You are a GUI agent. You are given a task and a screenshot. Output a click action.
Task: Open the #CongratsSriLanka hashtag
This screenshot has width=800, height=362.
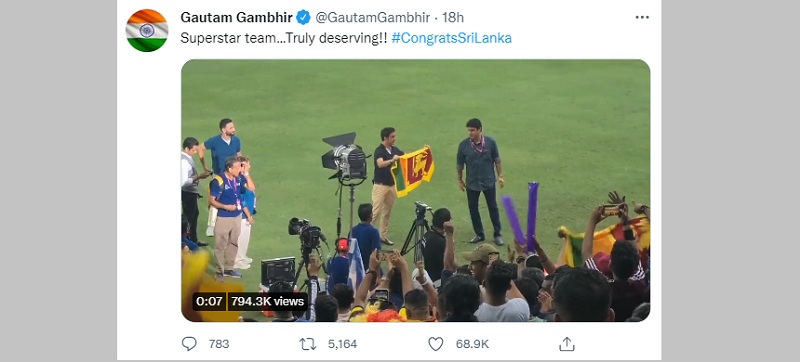click(452, 38)
